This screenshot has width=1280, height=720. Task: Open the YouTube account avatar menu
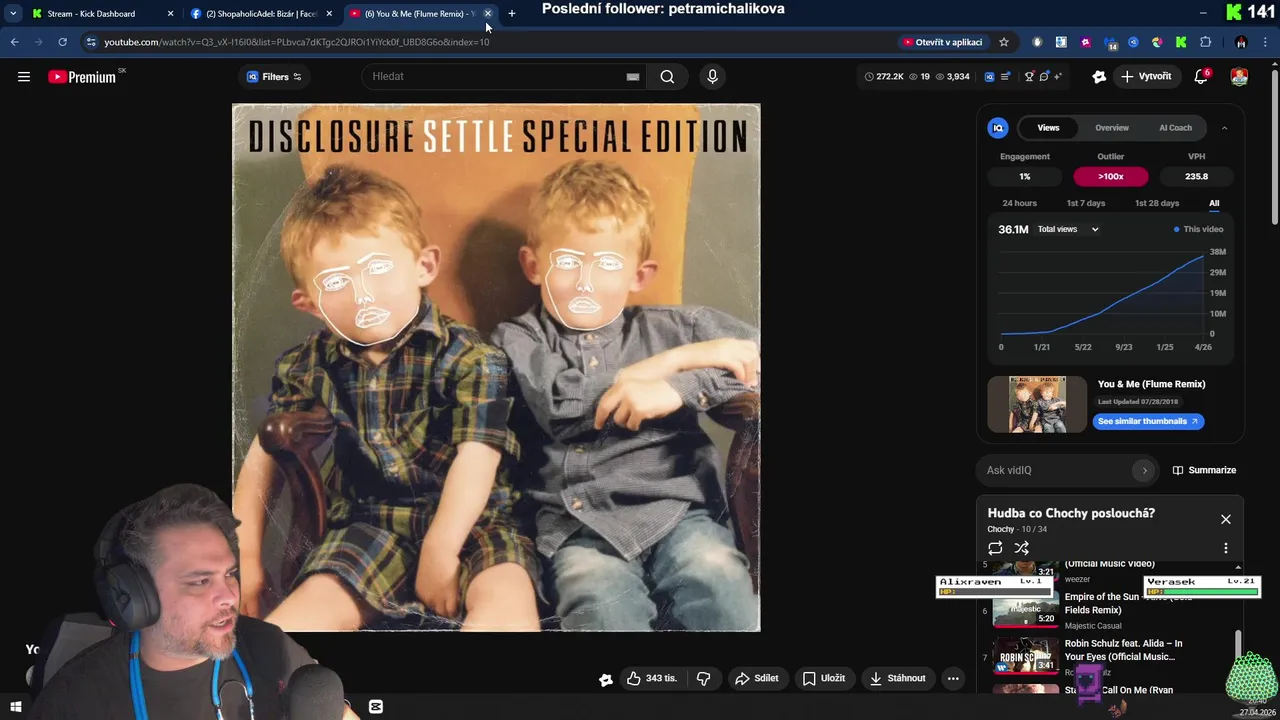coord(1239,76)
